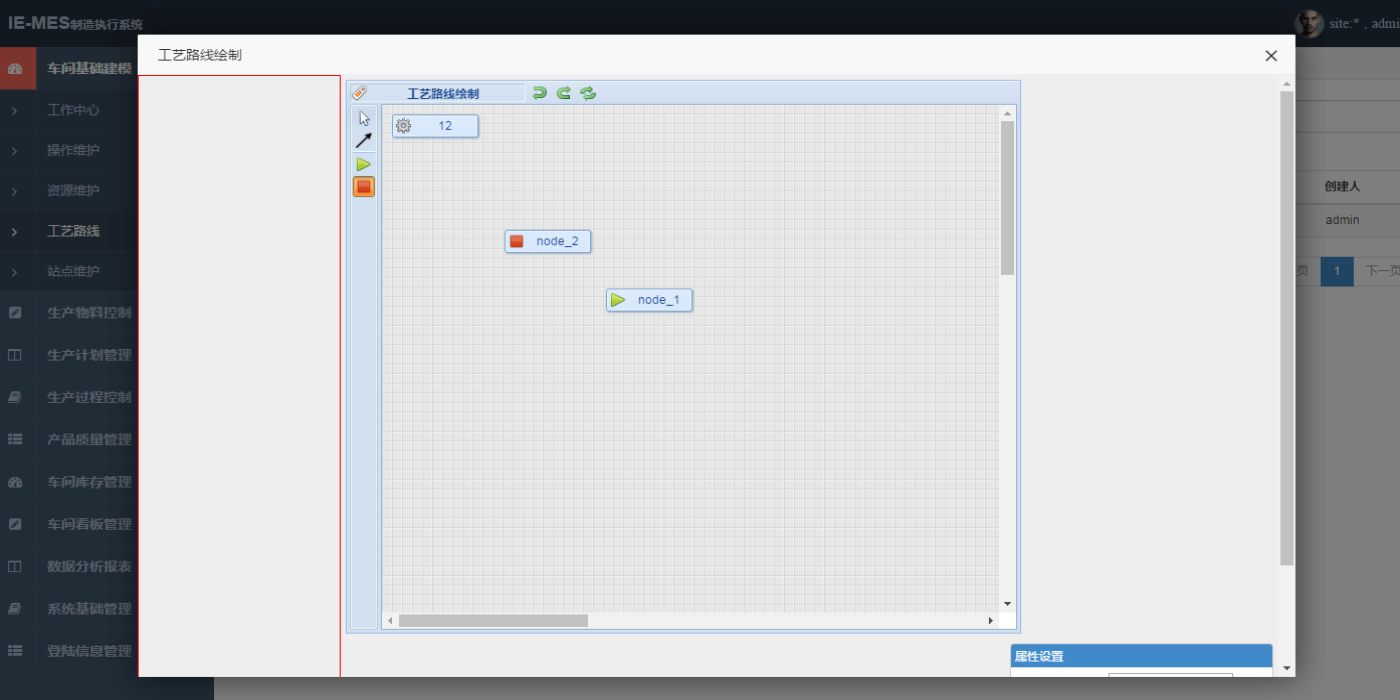The height and width of the screenshot is (700, 1400).
Task: Go to page 1 in pagination
Action: click(x=1337, y=271)
